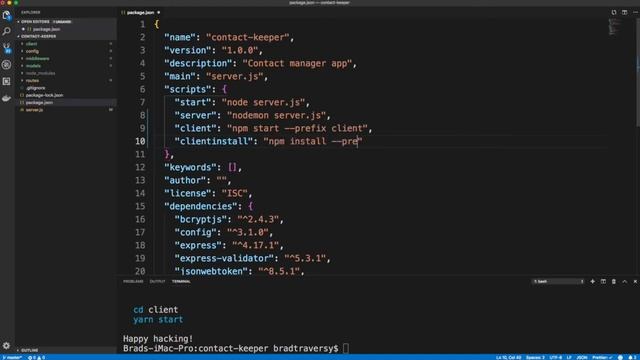Image resolution: width=640 pixels, height=360 pixels.
Task: Click the feedback smiley in status bar
Action: tap(620, 357)
